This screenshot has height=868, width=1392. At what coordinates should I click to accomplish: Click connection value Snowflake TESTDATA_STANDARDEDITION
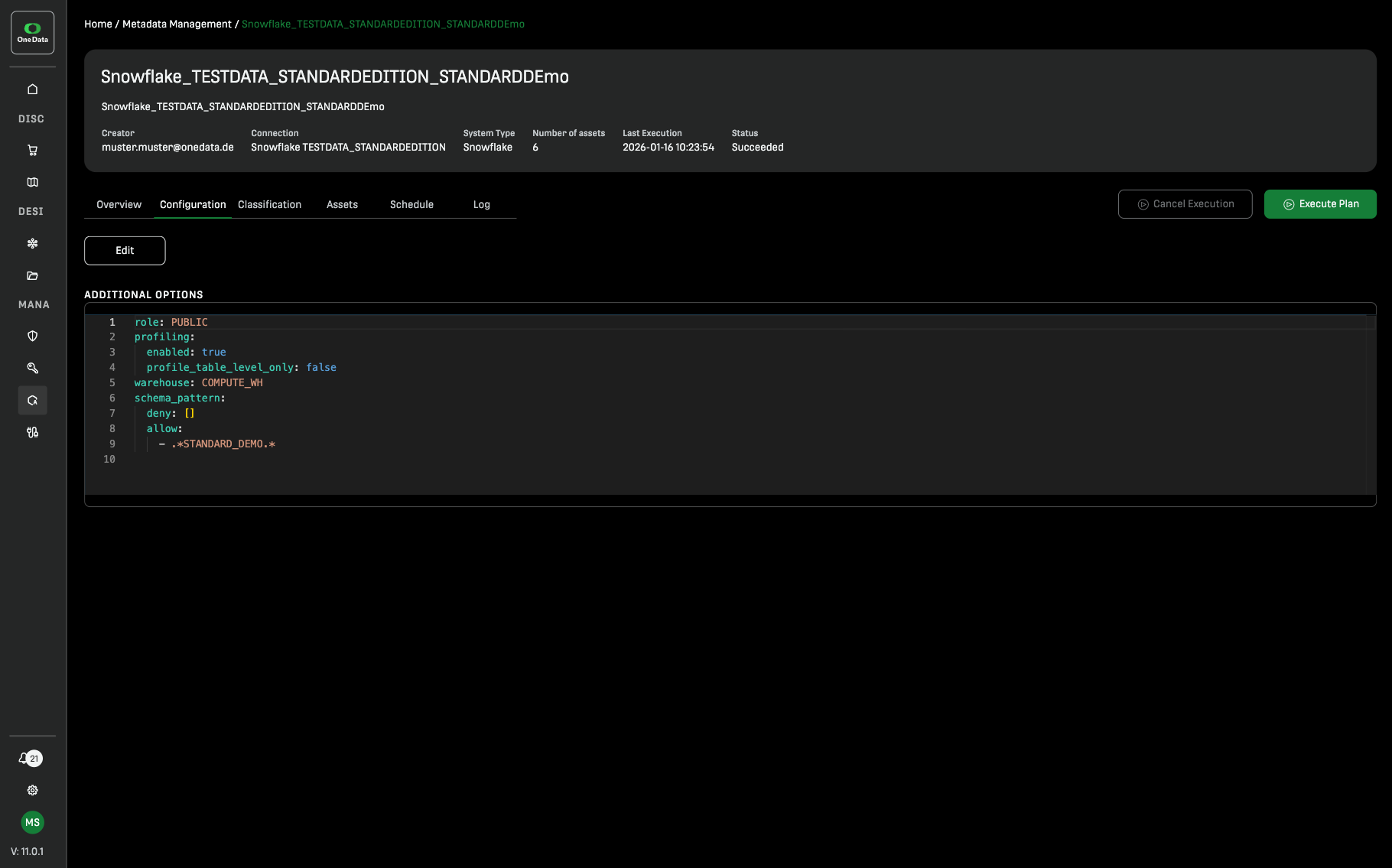pyautogui.click(x=348, y=148)
